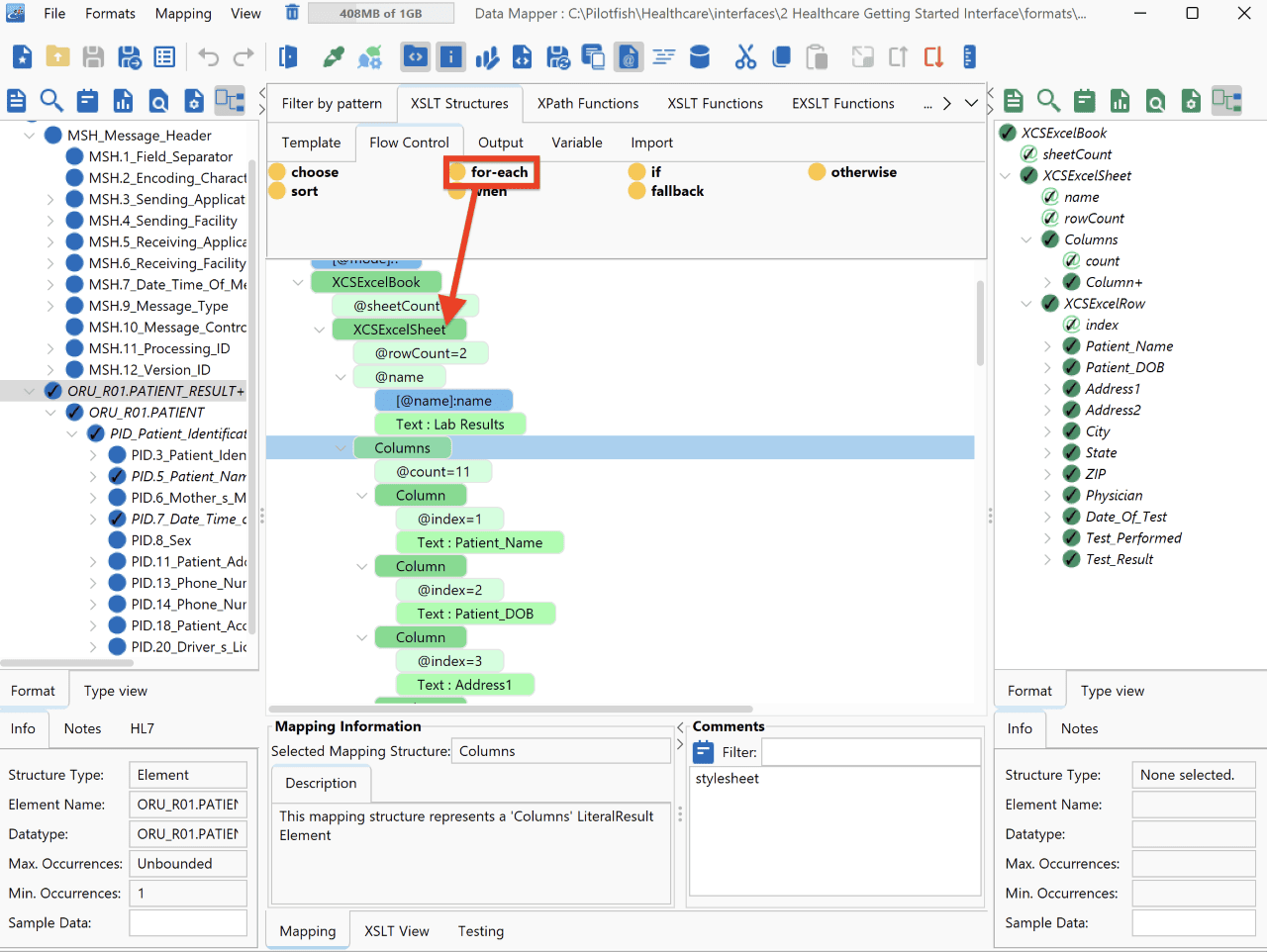The width and height of the screenshot is (1267, 952).
Task: Click the mapping area vertical scrollbar
Action: (980, 324)
